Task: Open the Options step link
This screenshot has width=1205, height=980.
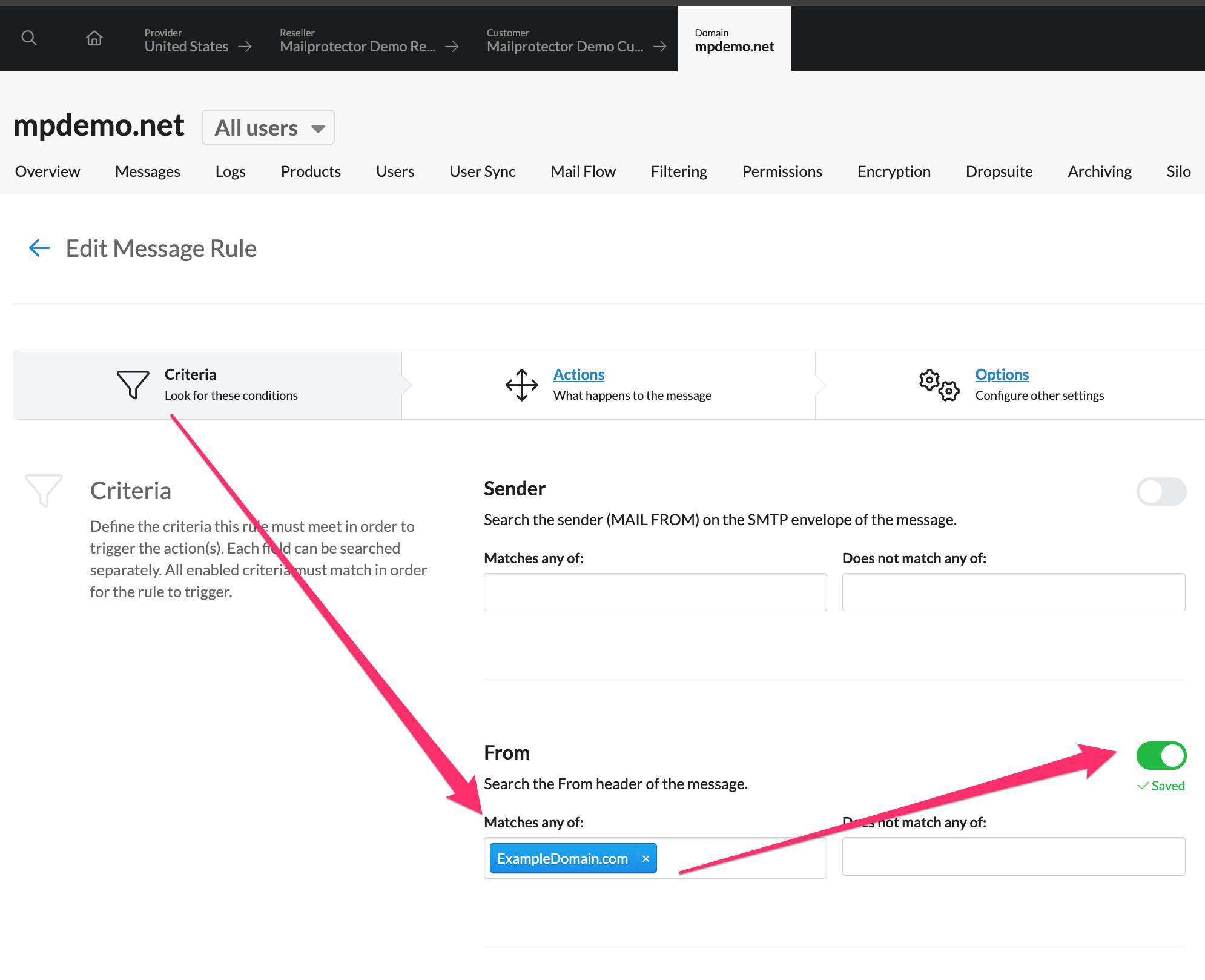Action: [1002, 374]
